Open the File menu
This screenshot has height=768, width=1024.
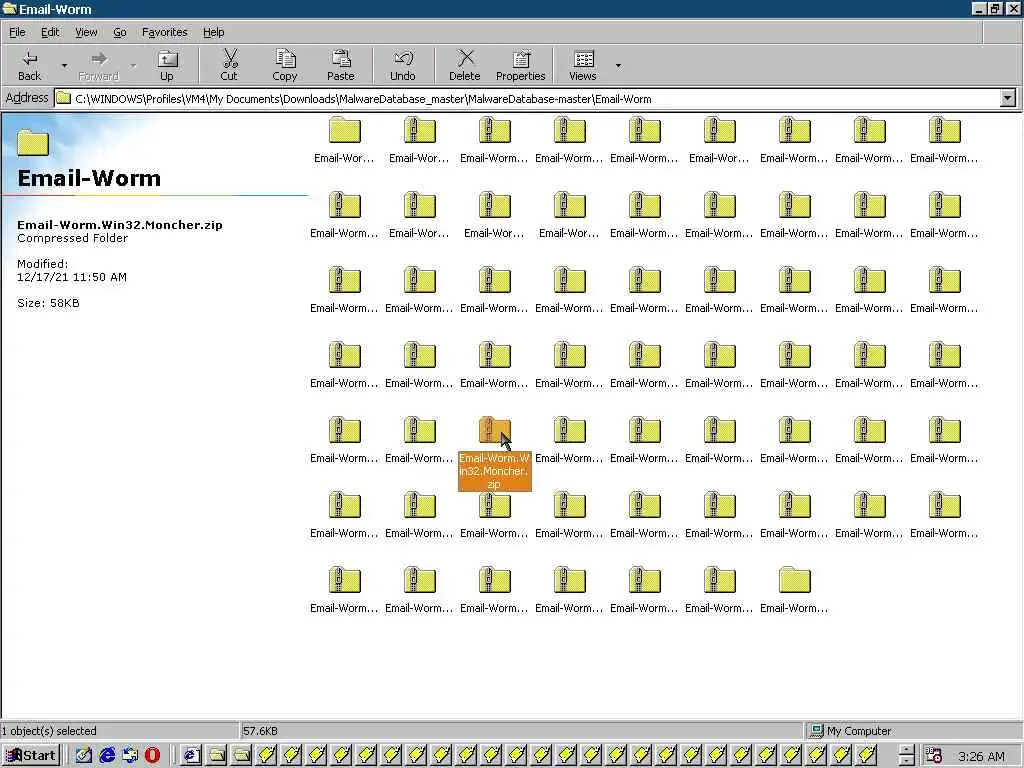[x=17, y=32]
